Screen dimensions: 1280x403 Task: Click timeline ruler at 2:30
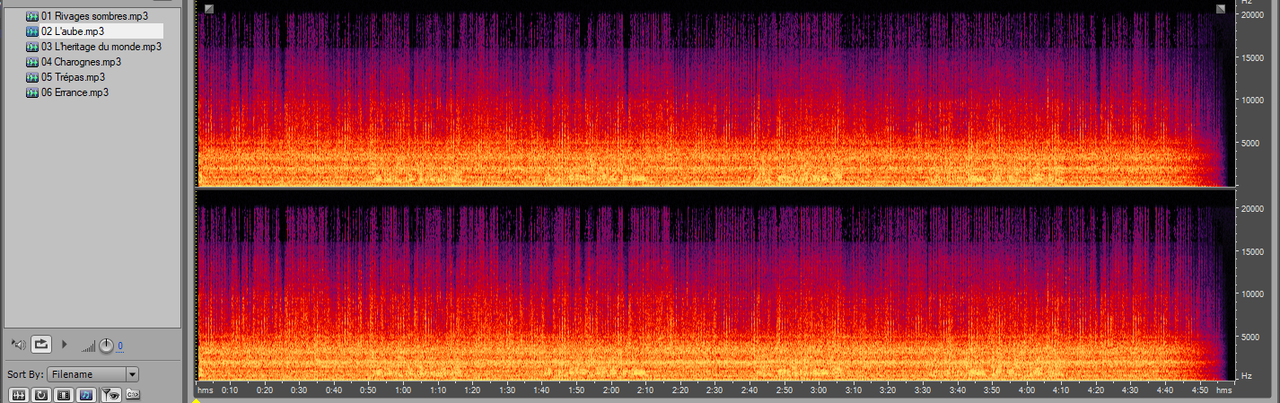716,390
